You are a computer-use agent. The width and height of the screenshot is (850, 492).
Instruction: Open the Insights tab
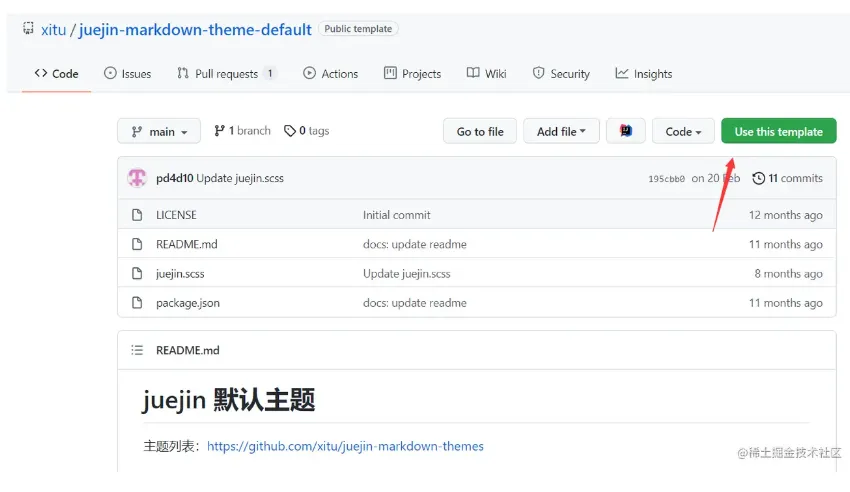click(x=643, y=74)
